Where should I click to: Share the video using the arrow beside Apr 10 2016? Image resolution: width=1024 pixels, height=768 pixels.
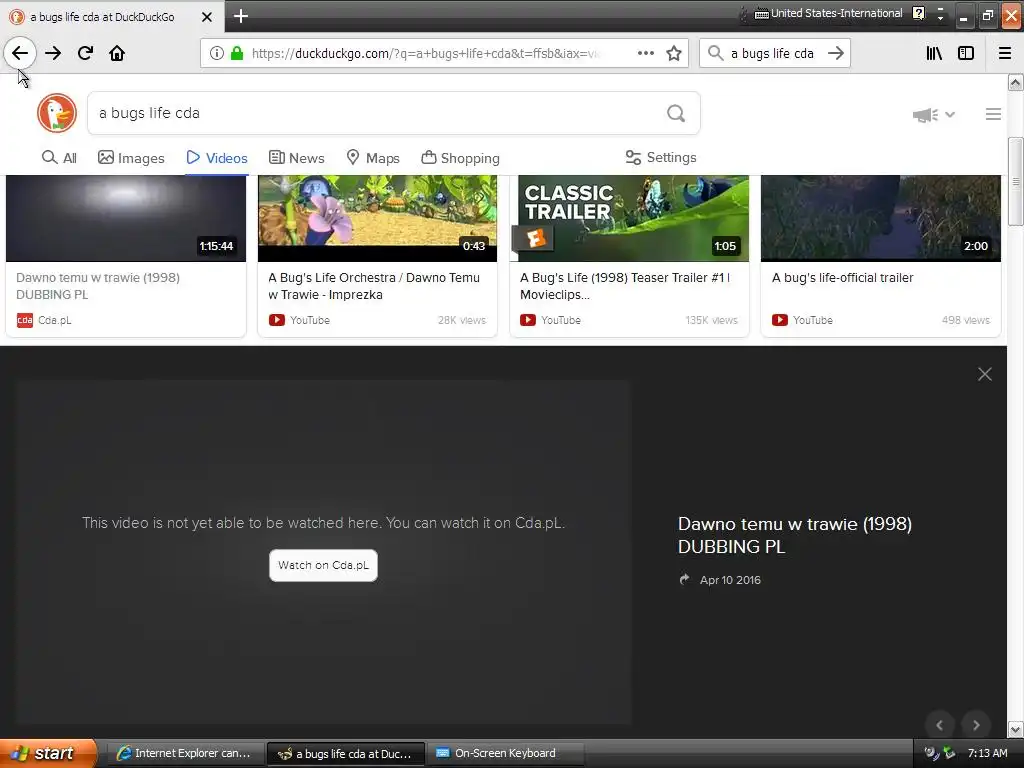click(684, 579)
